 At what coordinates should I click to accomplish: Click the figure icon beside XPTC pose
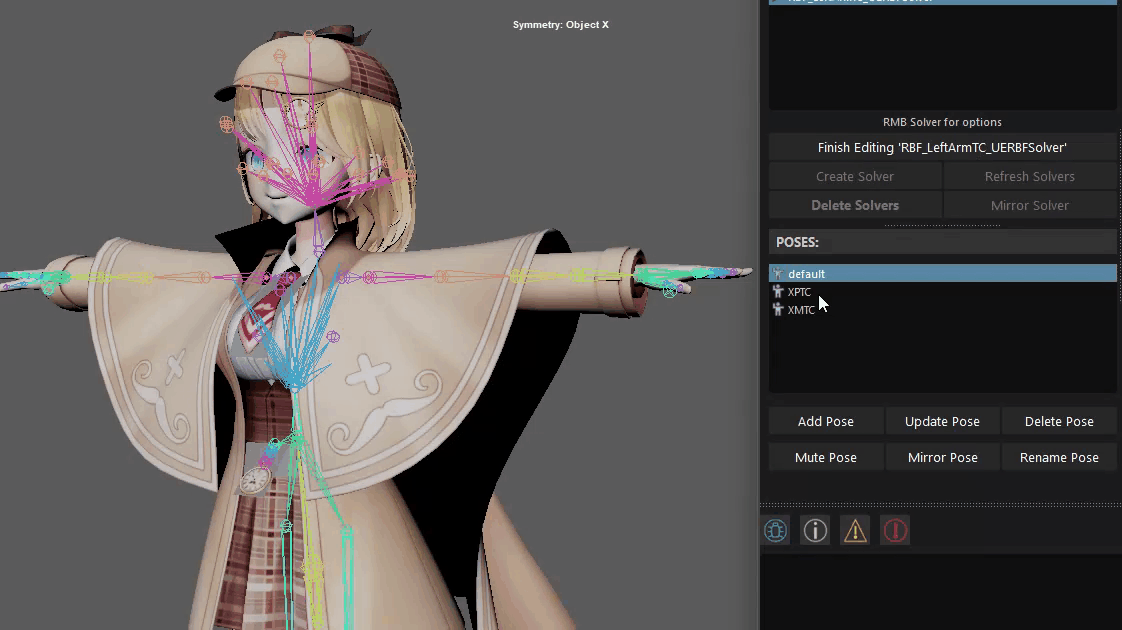tap(778, 291)
